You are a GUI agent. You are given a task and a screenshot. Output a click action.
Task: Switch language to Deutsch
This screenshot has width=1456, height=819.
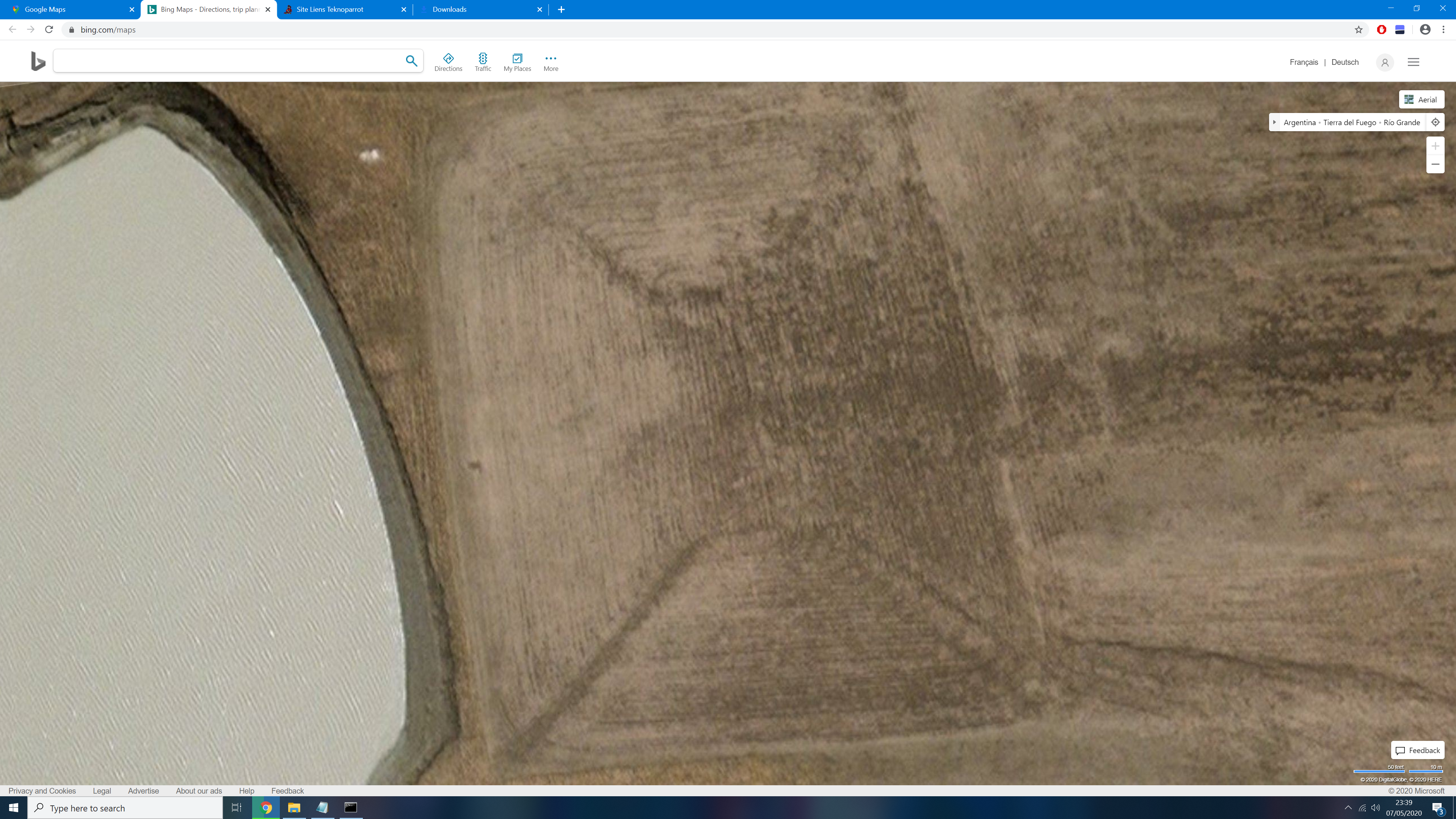(x=1345, y=62)
